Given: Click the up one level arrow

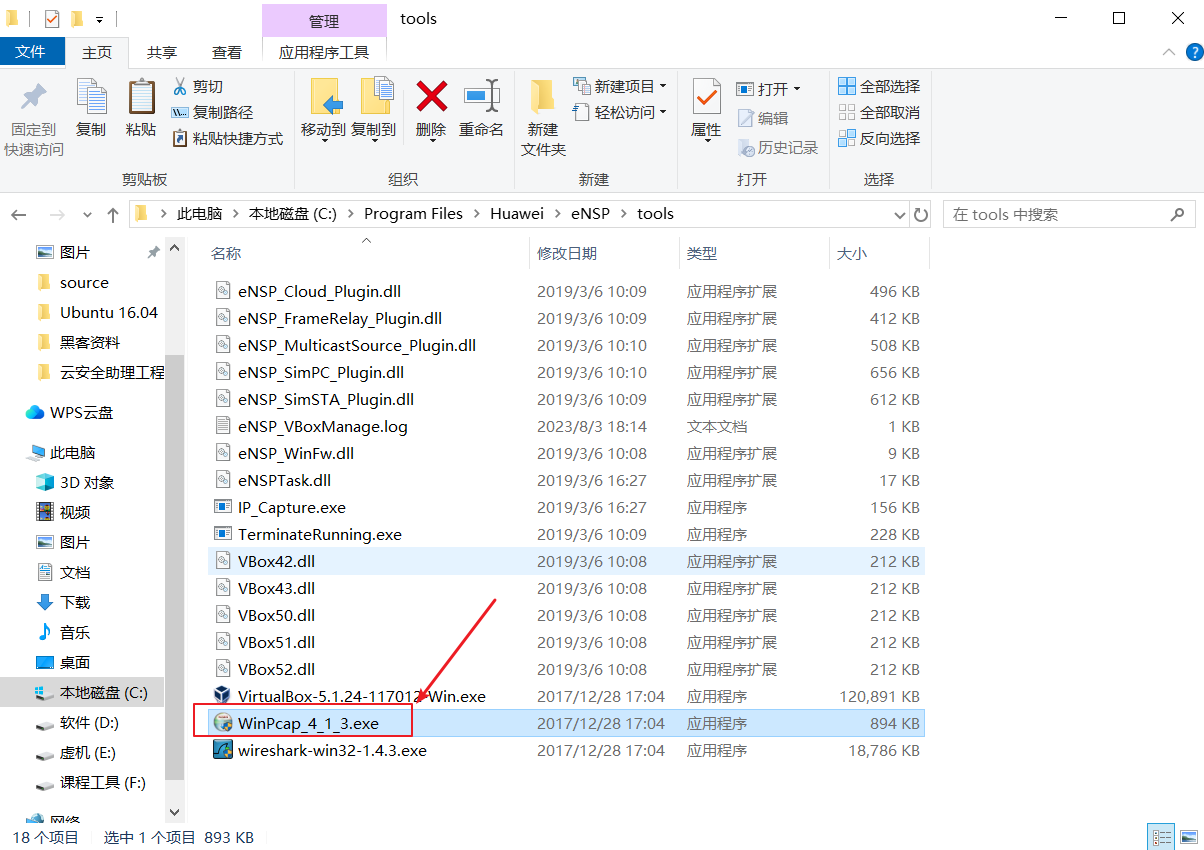Looking at the screenshot, I should [x=113, y=214].
